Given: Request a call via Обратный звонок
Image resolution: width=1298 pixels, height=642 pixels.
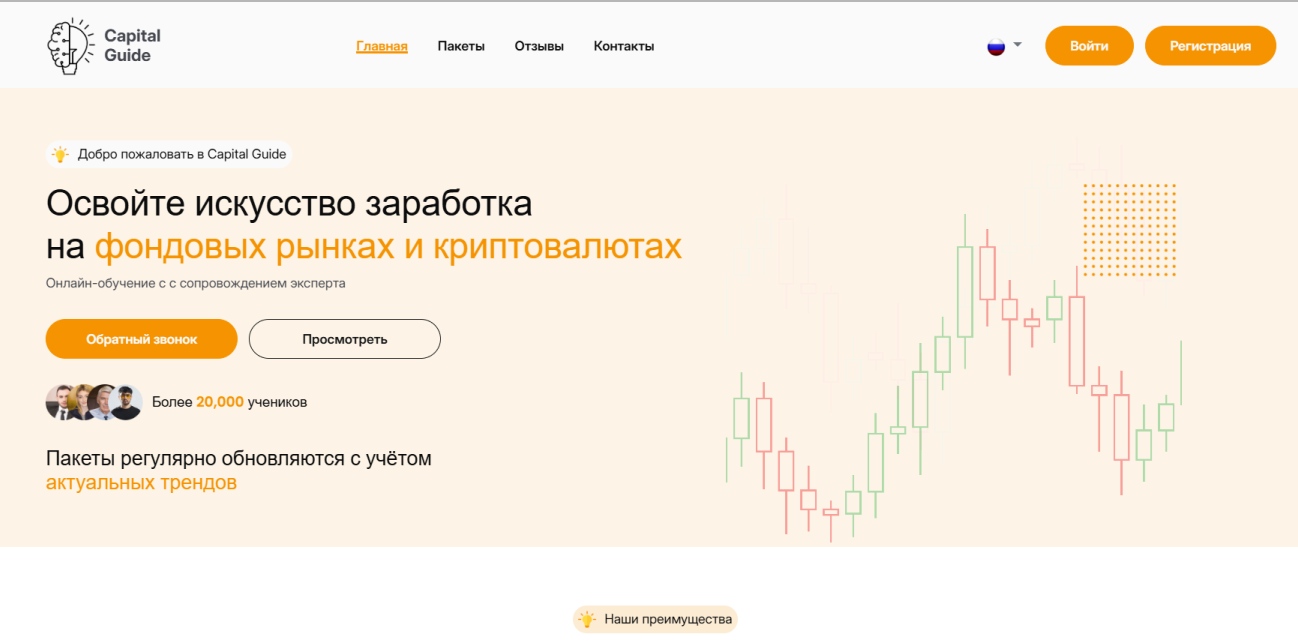Looking at the screenshot, I should [x=141, y=339].
